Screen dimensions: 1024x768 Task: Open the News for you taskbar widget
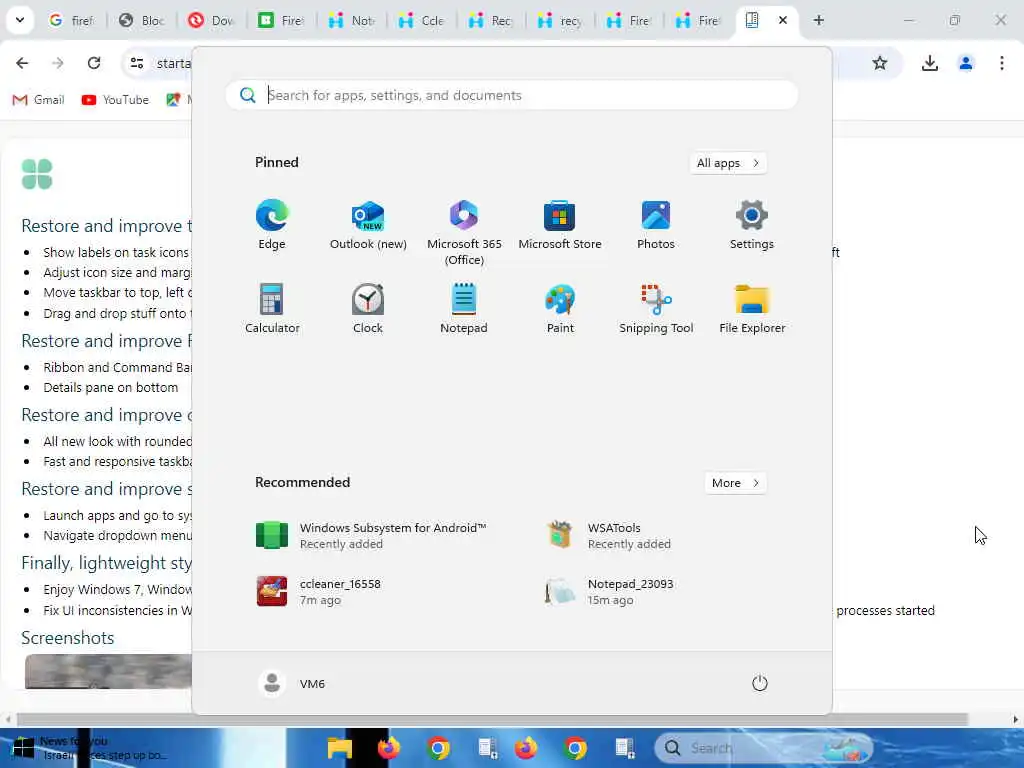[104, 748]
